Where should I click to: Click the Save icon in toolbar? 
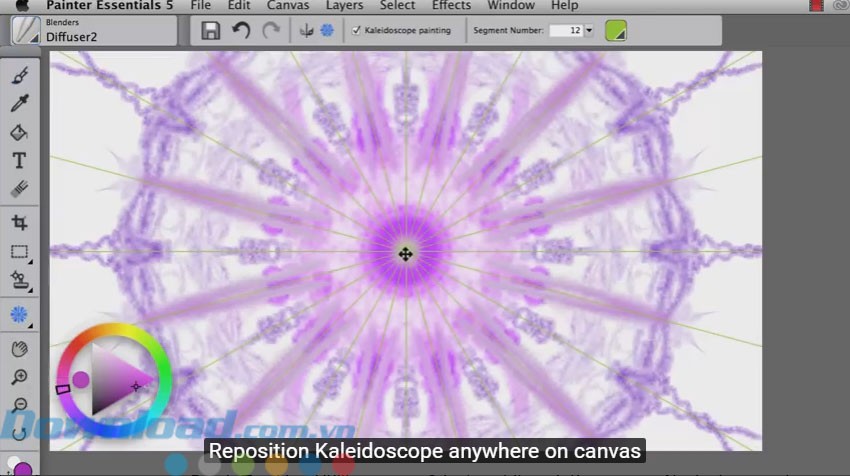click(211, 31)
